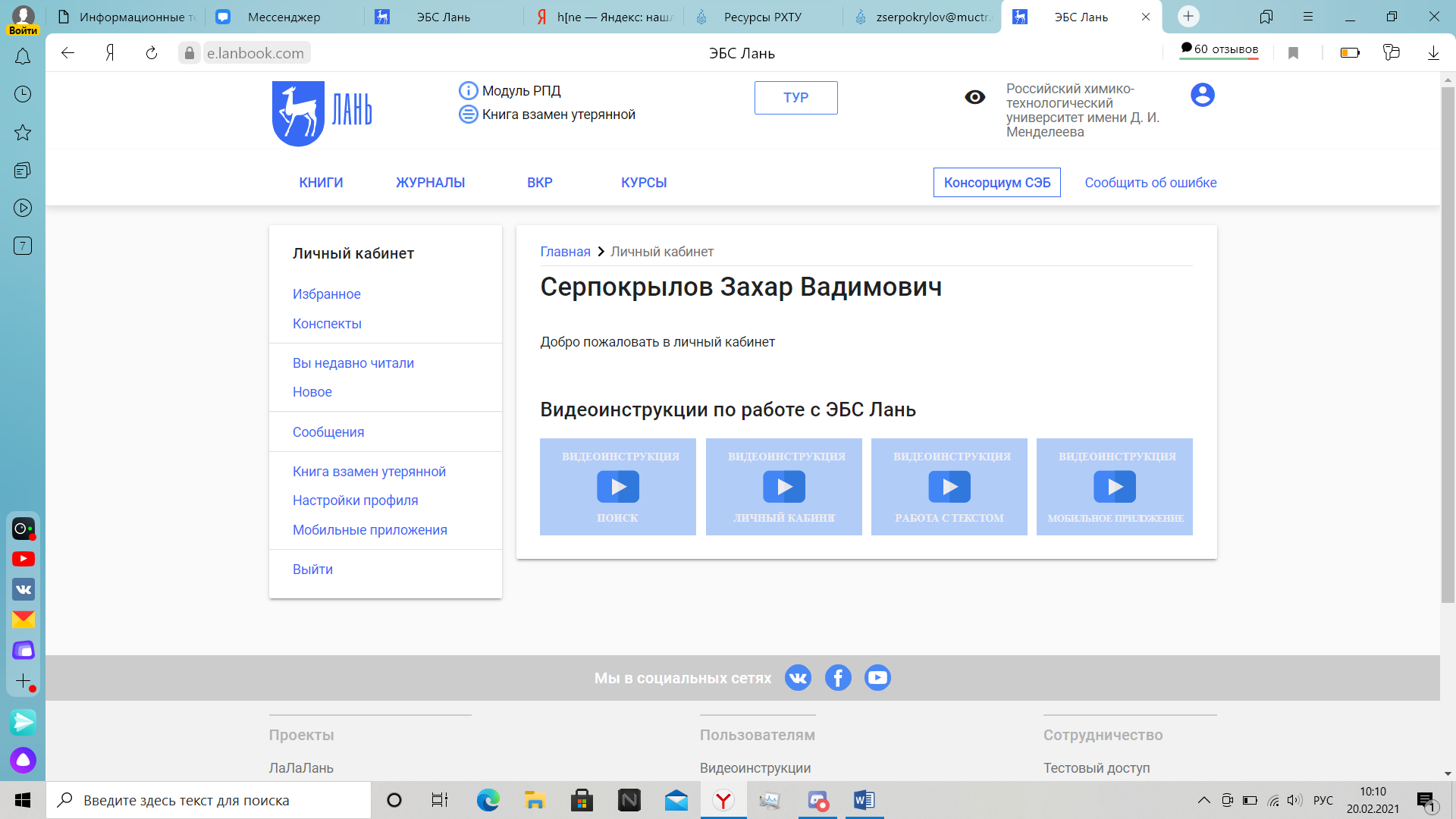This screenshot has height=819, width=1456.
Task: Click Windows search box on taskbar
Action: coord(209,800)
